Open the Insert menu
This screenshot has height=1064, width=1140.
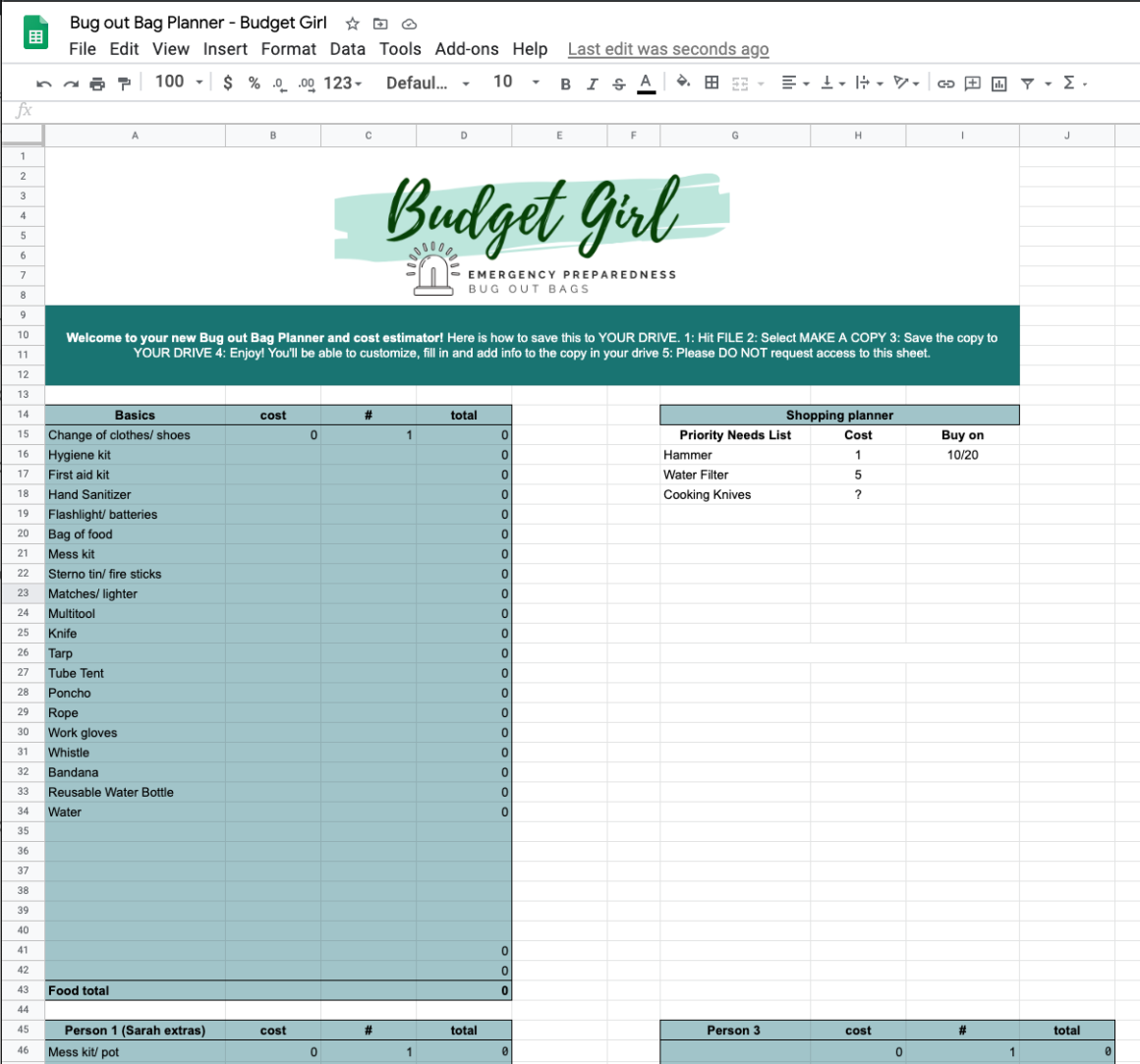(225, 49)
